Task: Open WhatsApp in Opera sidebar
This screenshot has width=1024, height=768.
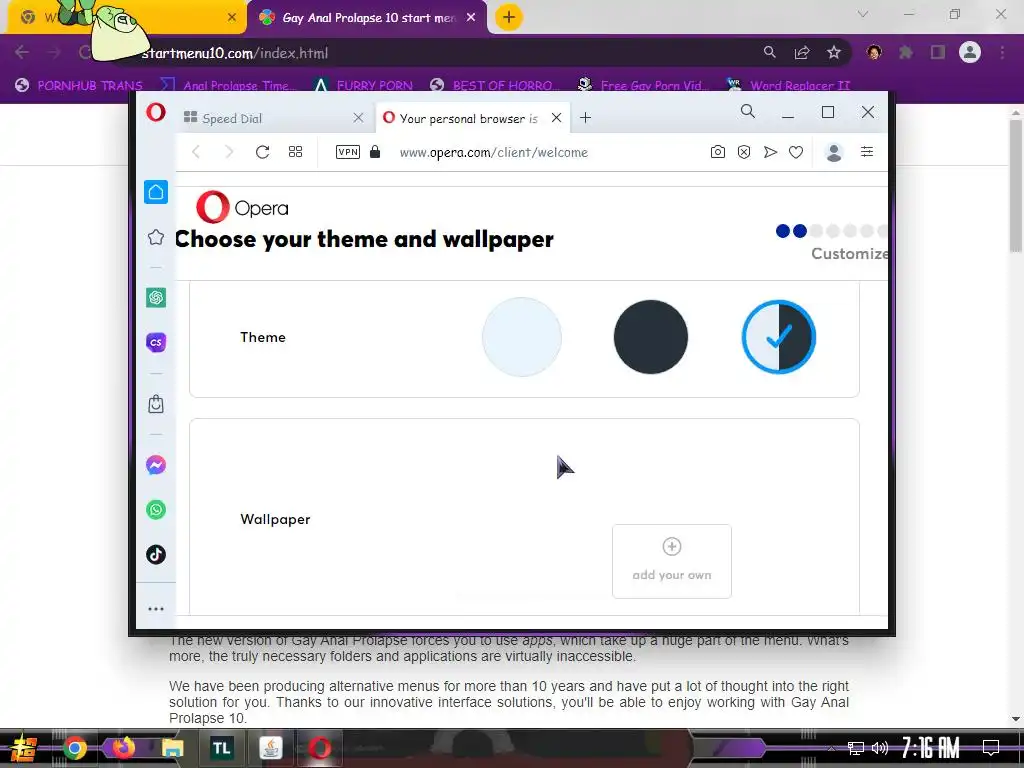Action: [155, 509]
